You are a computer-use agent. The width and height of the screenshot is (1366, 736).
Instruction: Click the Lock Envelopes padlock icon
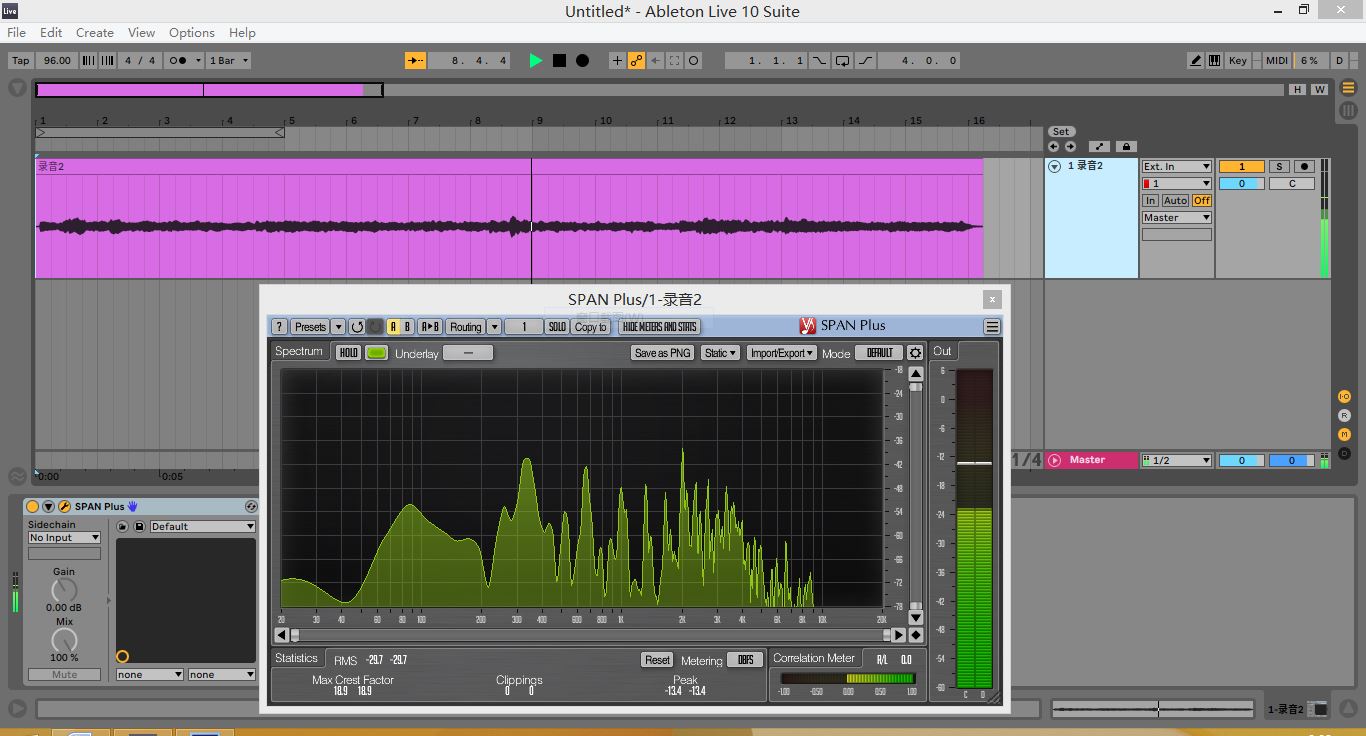click(x=1126, y=147)
